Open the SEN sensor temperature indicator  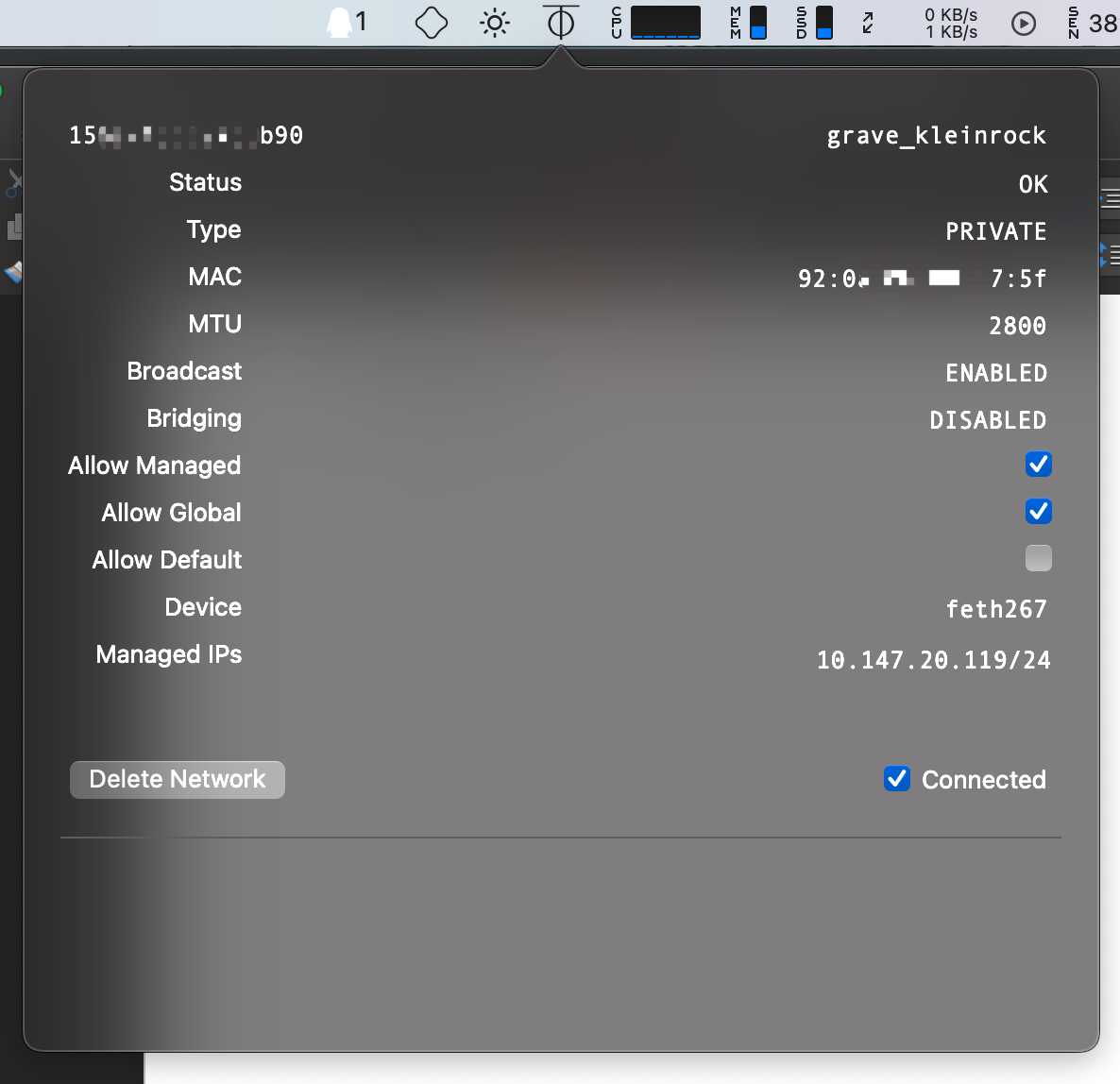click(1093, 23)
